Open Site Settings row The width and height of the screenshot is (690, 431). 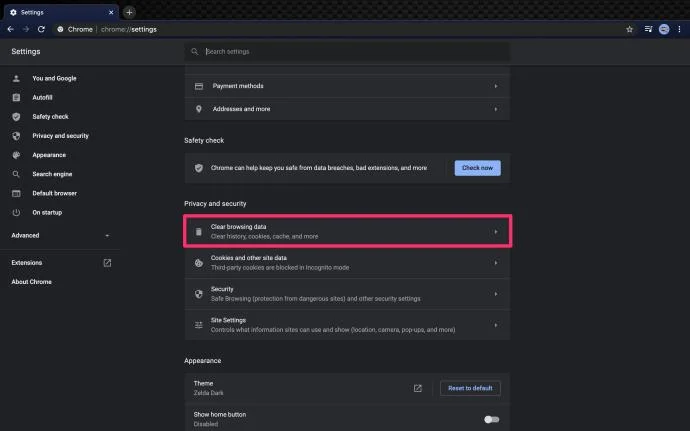[x=347, y=325]
